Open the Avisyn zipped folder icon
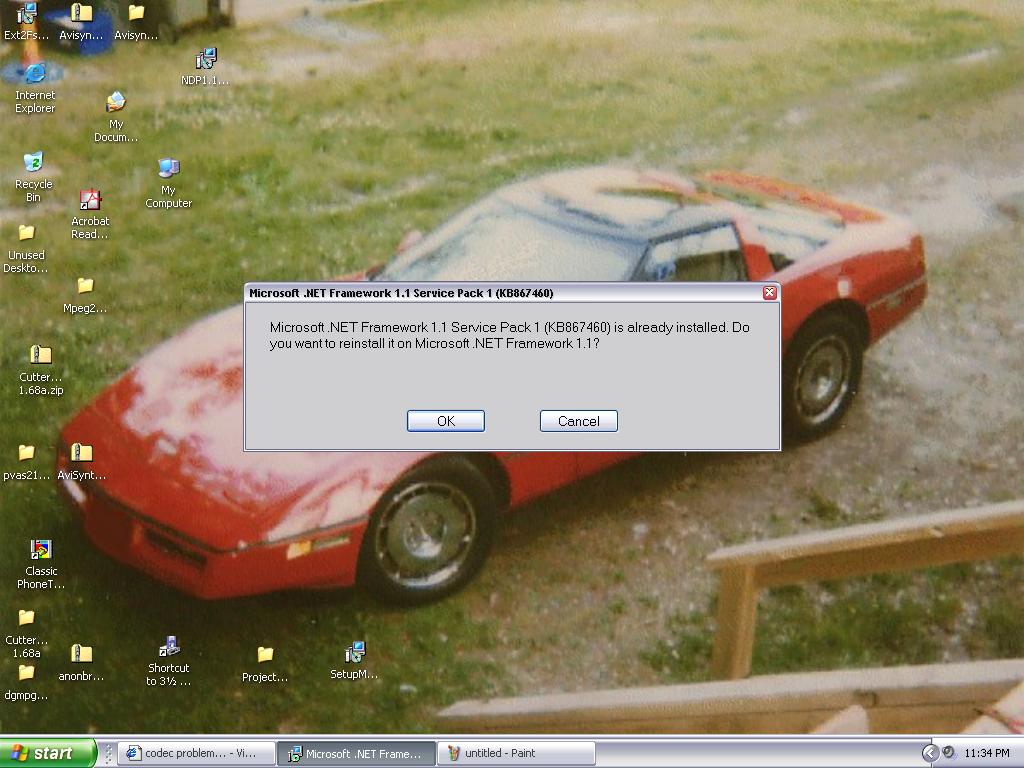 point(81,22)
